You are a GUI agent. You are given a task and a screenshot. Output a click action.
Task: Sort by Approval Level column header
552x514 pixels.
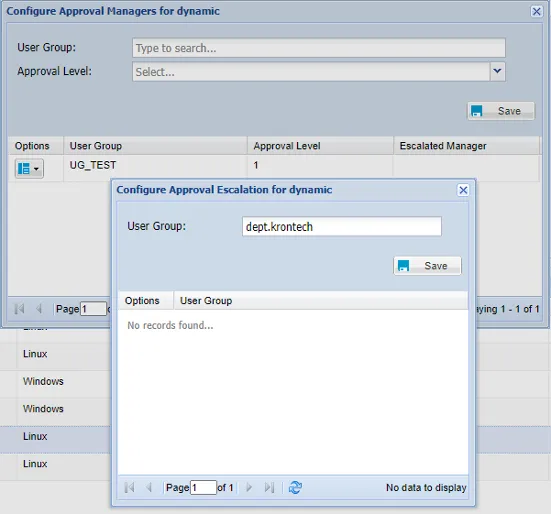pyautogui.click(x=320, y=146)
